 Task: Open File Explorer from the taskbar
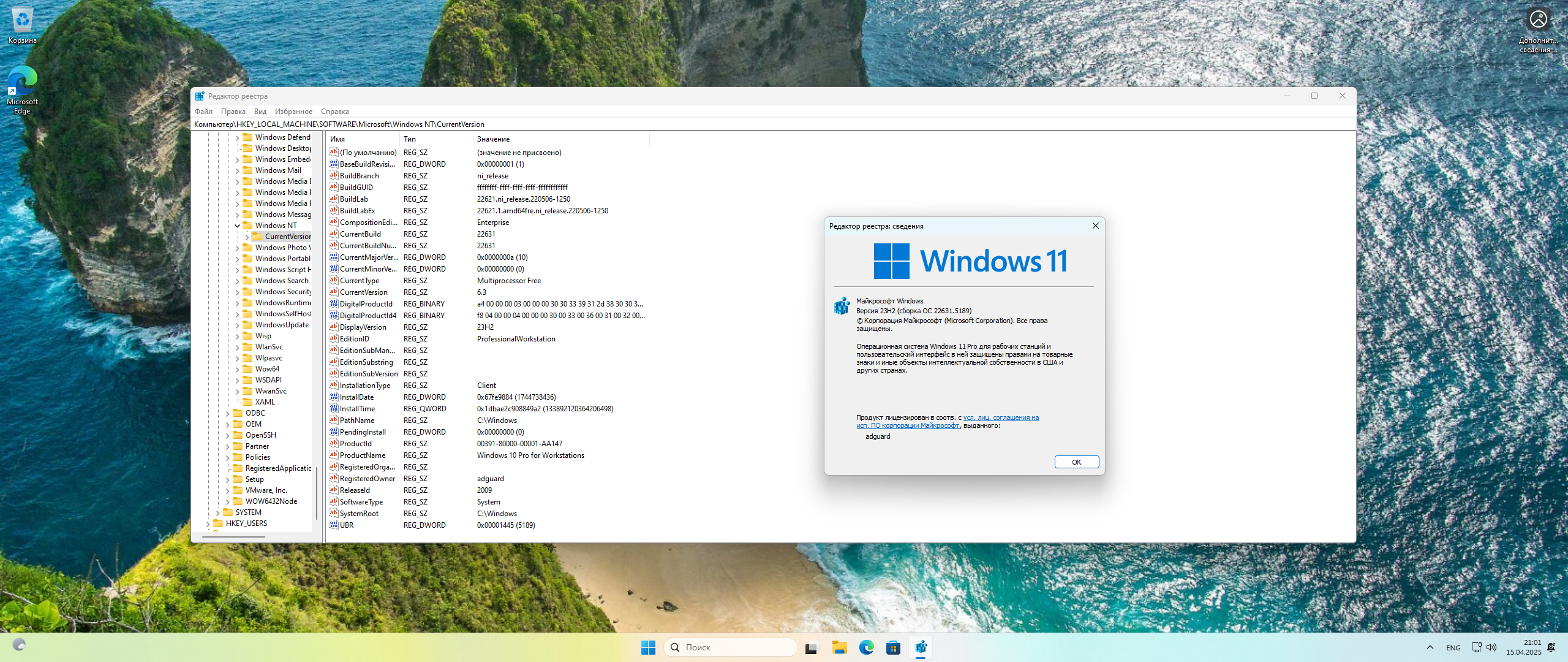pyautogui.click(x=839, y=647)
